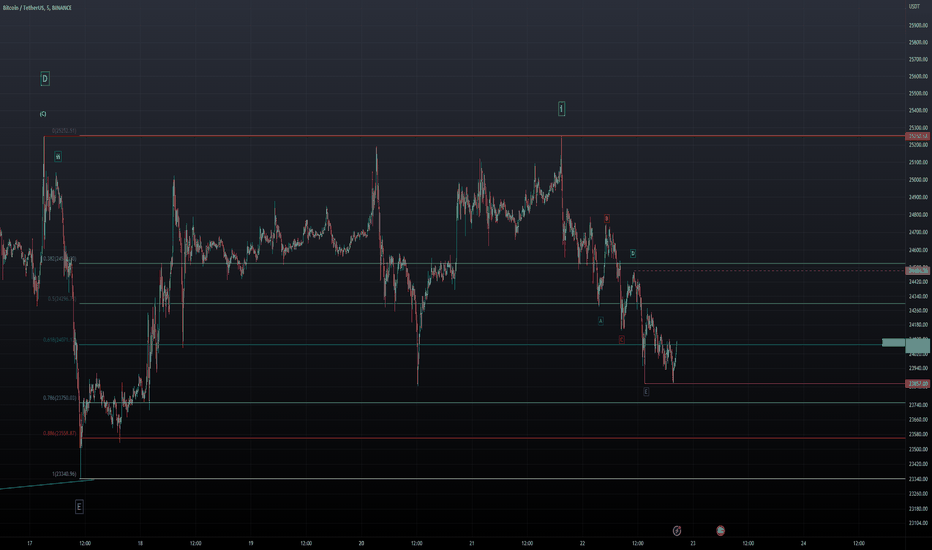Click the boxed w label under the first peak

(58, 156)
